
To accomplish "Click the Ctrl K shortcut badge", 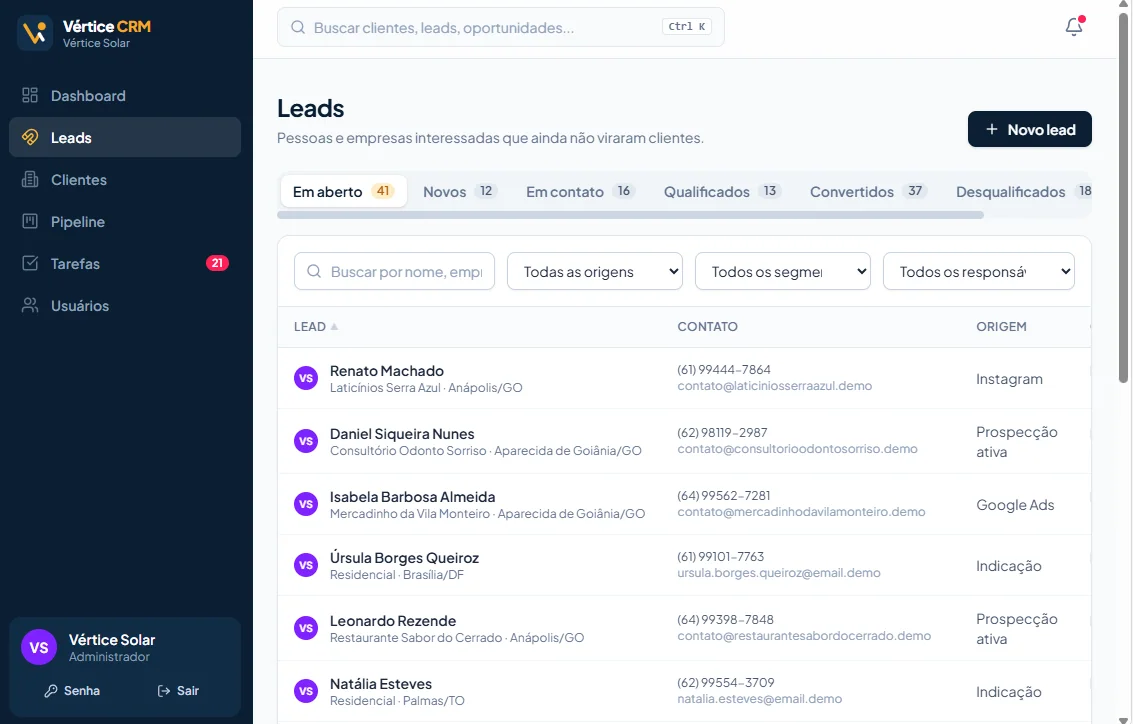I will [686, 27].
